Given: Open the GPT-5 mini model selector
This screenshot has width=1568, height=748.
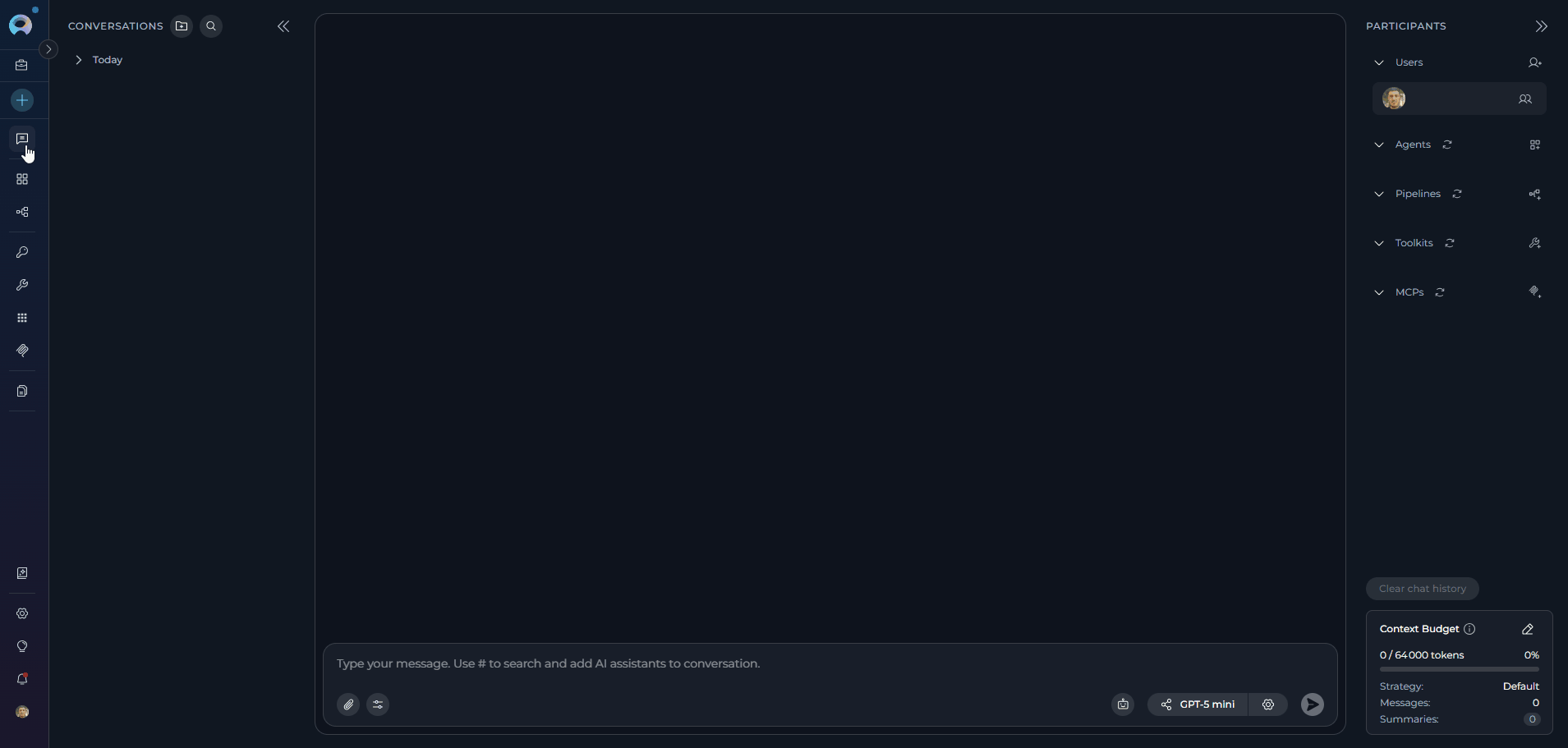Looking at the screenshot, I should tap(1198, 704).
